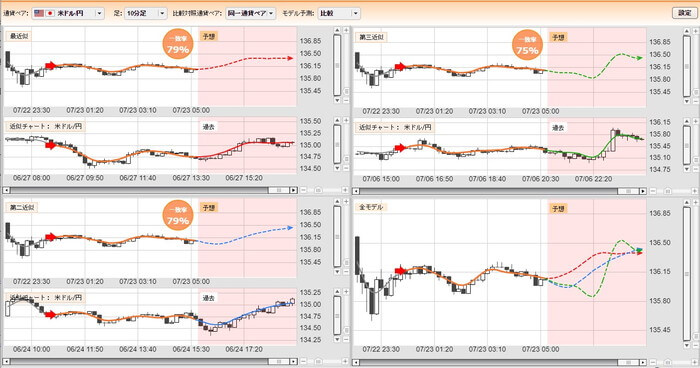Click scroll-up arrow of 07/06 similar chart
This screenshot has width=700, height=368.
(x=687, y=121)
